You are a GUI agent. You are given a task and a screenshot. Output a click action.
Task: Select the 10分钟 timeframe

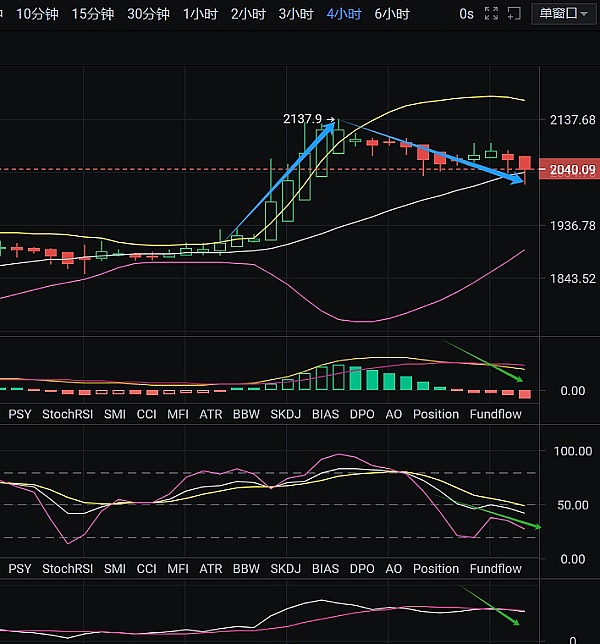(37, 14)
